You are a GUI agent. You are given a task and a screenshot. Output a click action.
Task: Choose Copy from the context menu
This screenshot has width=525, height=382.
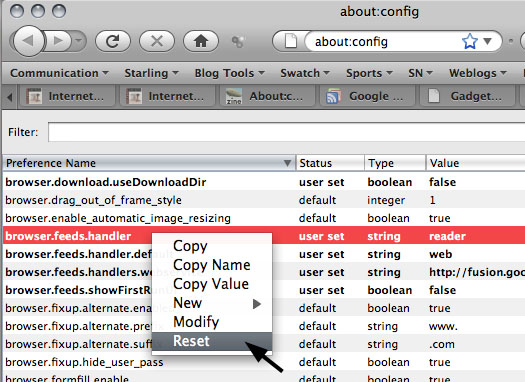tap(212, 246)
